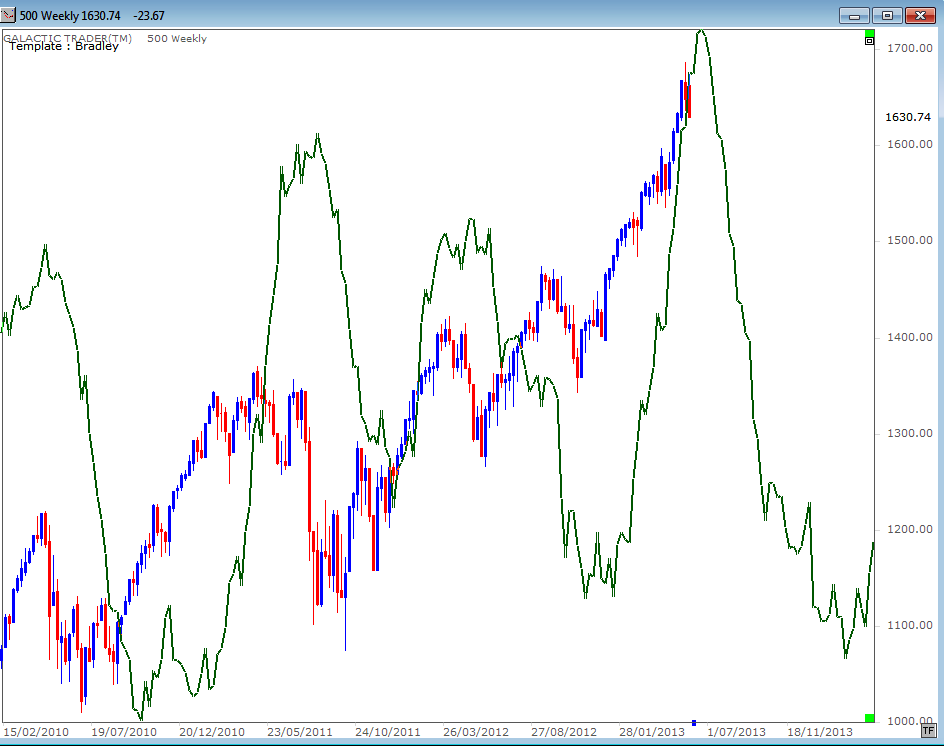Click the small box icon under the top green square
The image size is (944, 746).
pos(869,42)
